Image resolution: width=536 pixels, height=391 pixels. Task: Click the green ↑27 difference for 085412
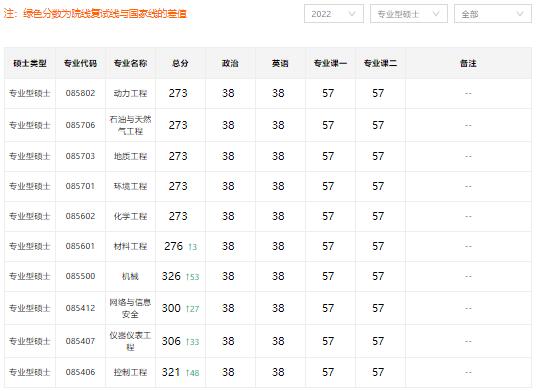(192, 309)
